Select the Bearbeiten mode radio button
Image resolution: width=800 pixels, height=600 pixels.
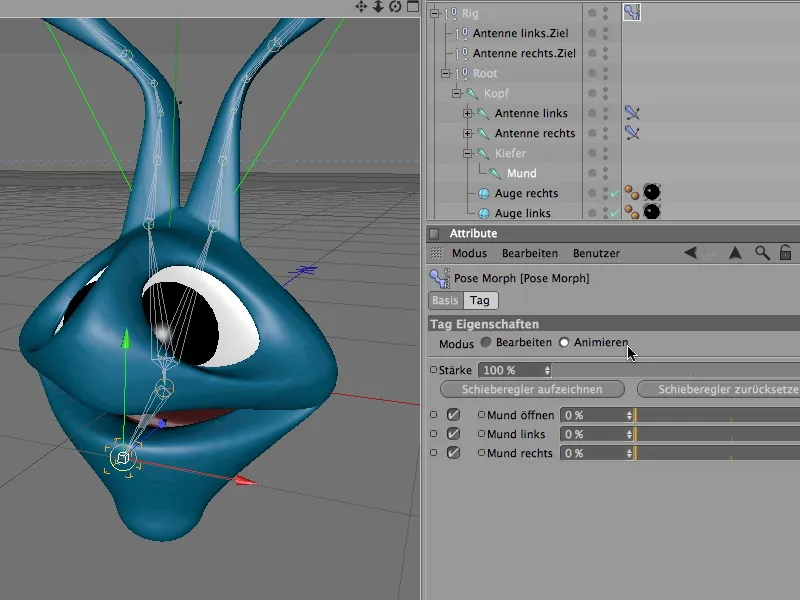coord(486,342)
